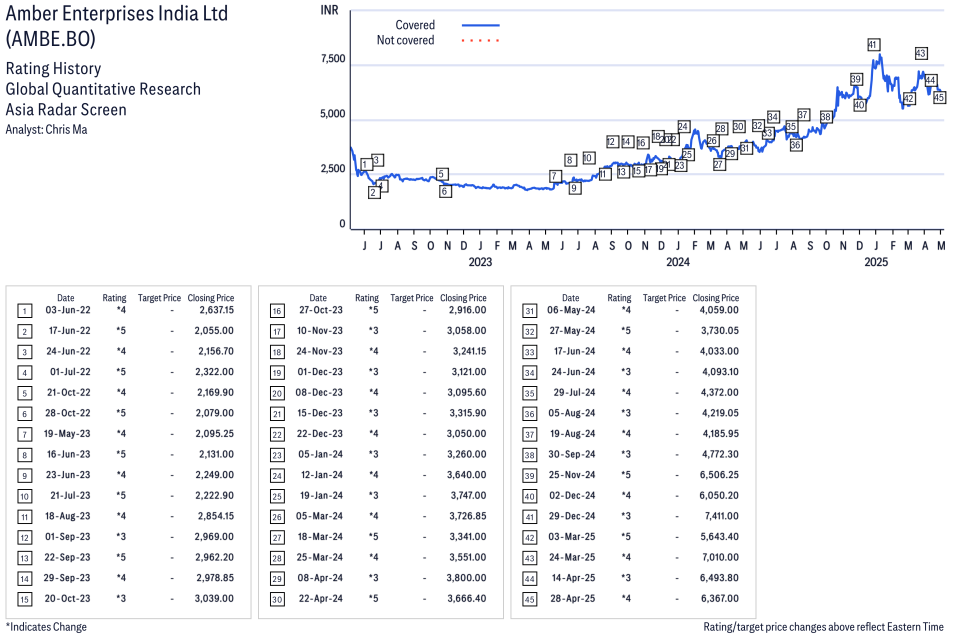955x634 pixels.
Task: Click closing price 4,059.00
Action: pyautogui.click(x=719, y=310)
